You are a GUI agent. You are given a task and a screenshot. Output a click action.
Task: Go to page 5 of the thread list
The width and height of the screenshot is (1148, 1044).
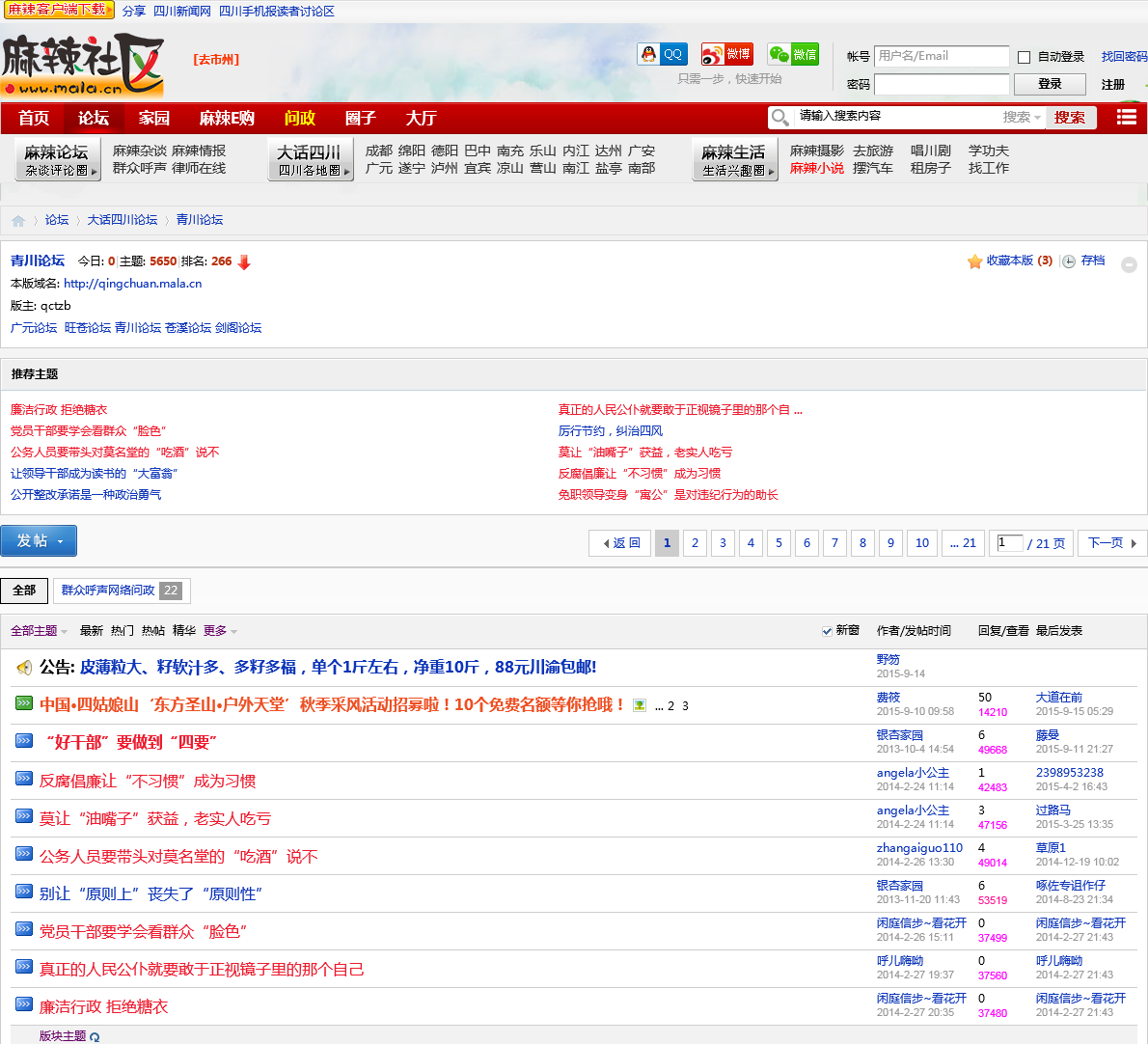(x=779, y=543)
